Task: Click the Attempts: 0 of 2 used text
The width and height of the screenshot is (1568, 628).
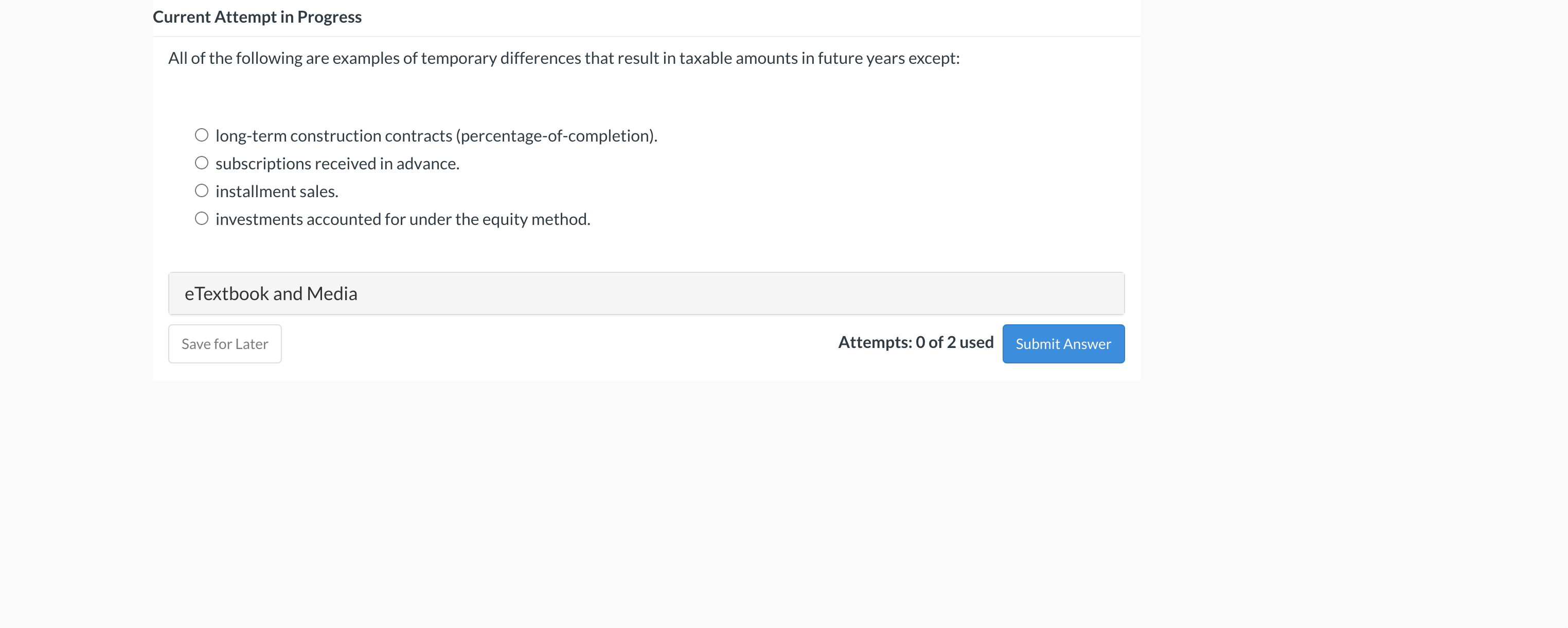Action: (916, 342)
